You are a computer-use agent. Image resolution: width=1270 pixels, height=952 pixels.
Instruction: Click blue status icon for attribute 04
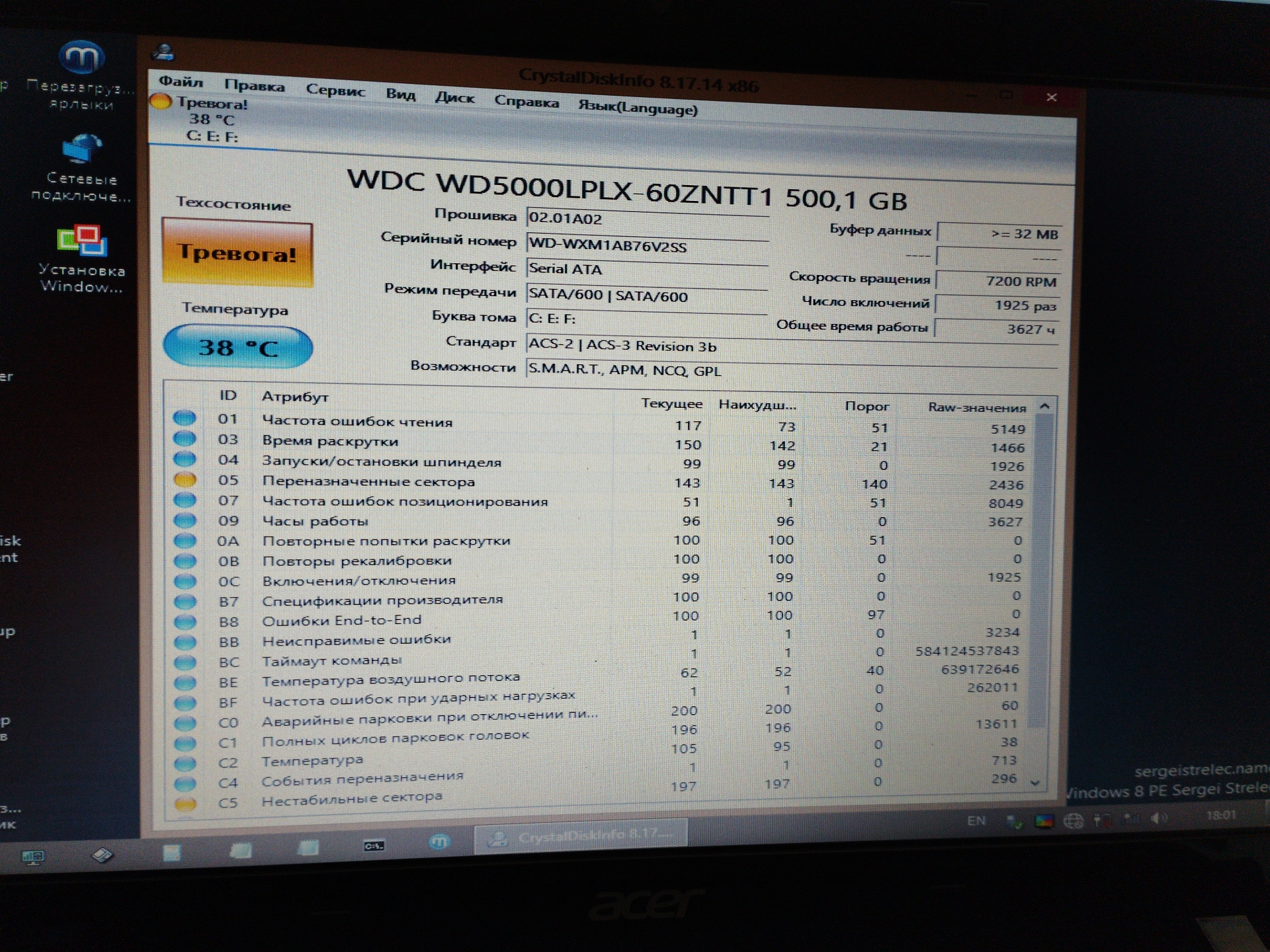pyautogui.click(x=185, y=459)
